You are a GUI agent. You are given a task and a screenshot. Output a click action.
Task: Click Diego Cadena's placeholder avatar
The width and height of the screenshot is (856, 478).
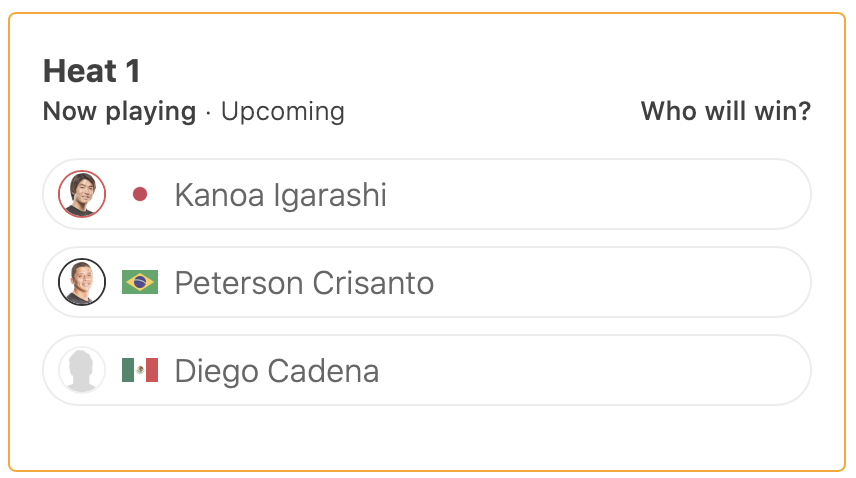click(x=82, y=370)
